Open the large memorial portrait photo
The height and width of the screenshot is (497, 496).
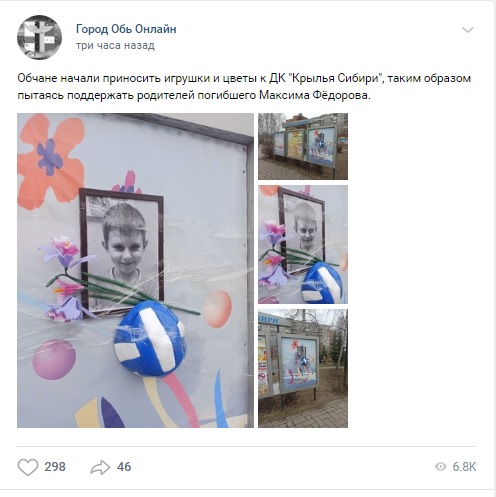point(135,270)
